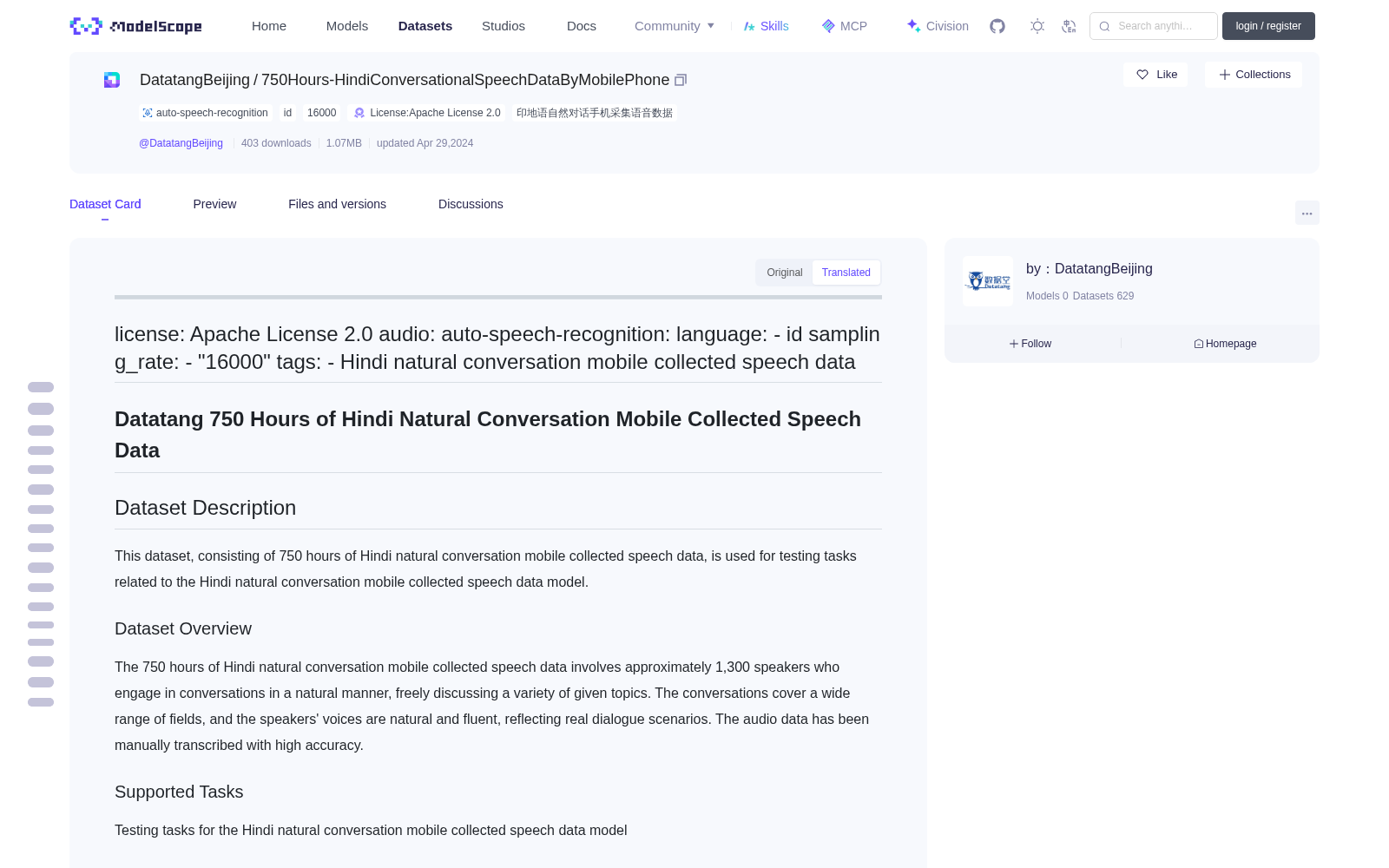Toggle the light/dark theme sun icon

click(1037, 26)
